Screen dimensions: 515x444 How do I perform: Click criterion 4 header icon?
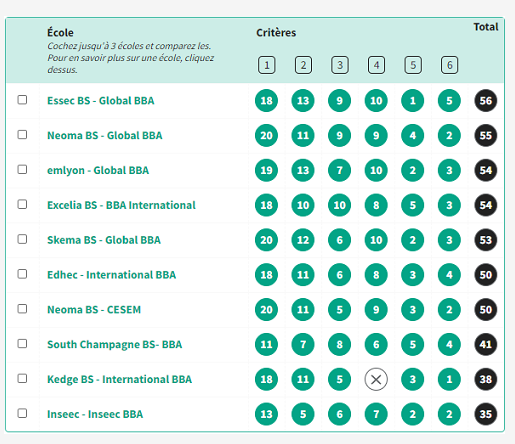click(376, 65)
